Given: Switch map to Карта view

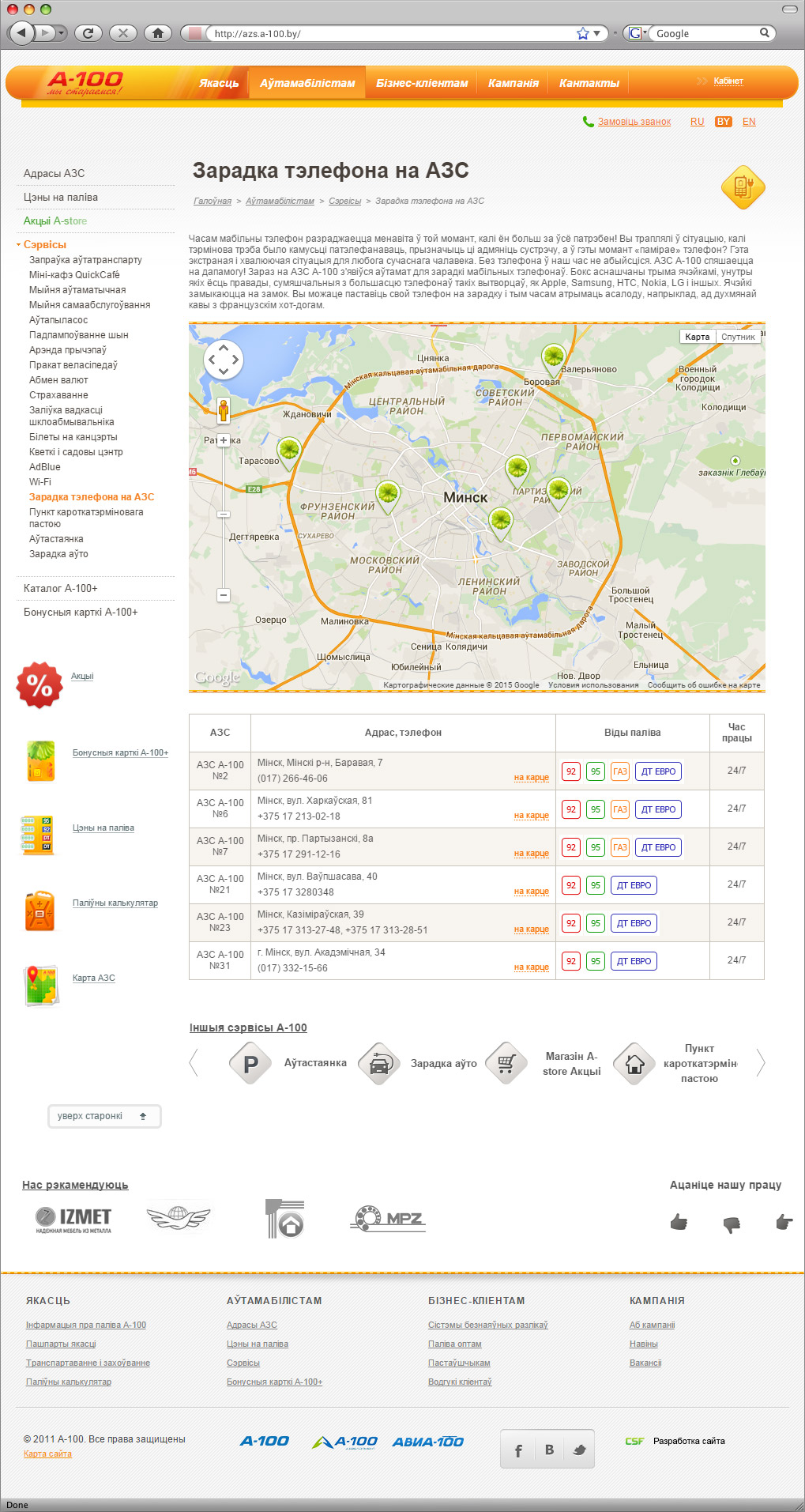Looking at the screenshot, I should coord(698,337).
